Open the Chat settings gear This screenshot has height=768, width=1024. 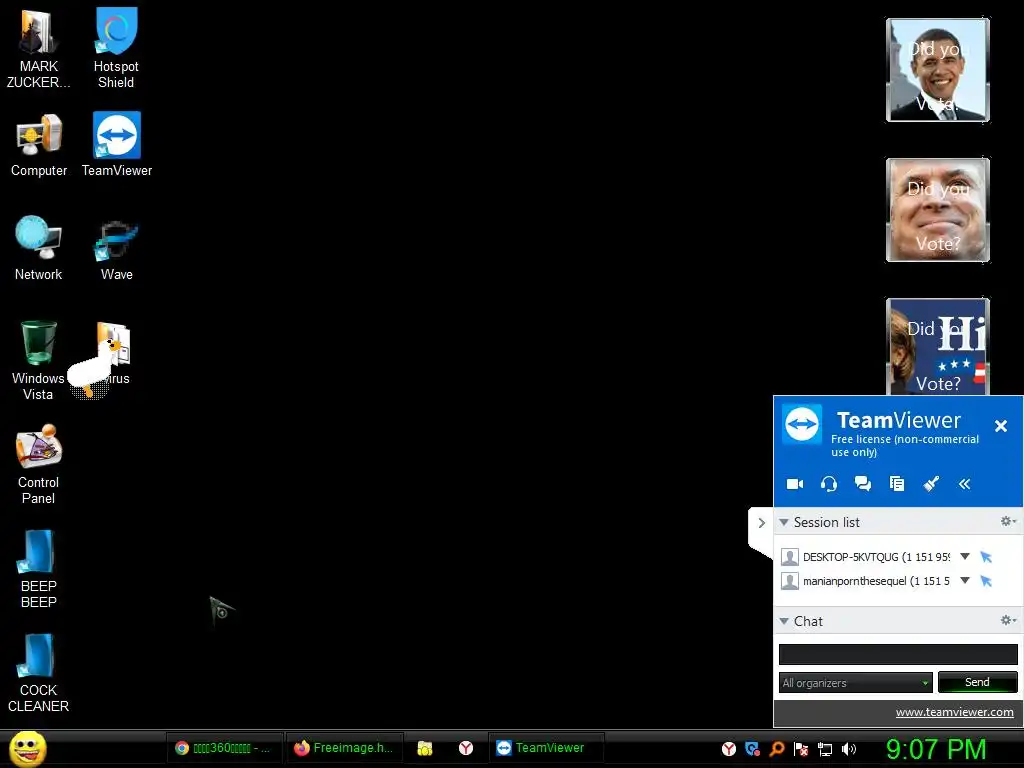click(x=1008, y=620)
